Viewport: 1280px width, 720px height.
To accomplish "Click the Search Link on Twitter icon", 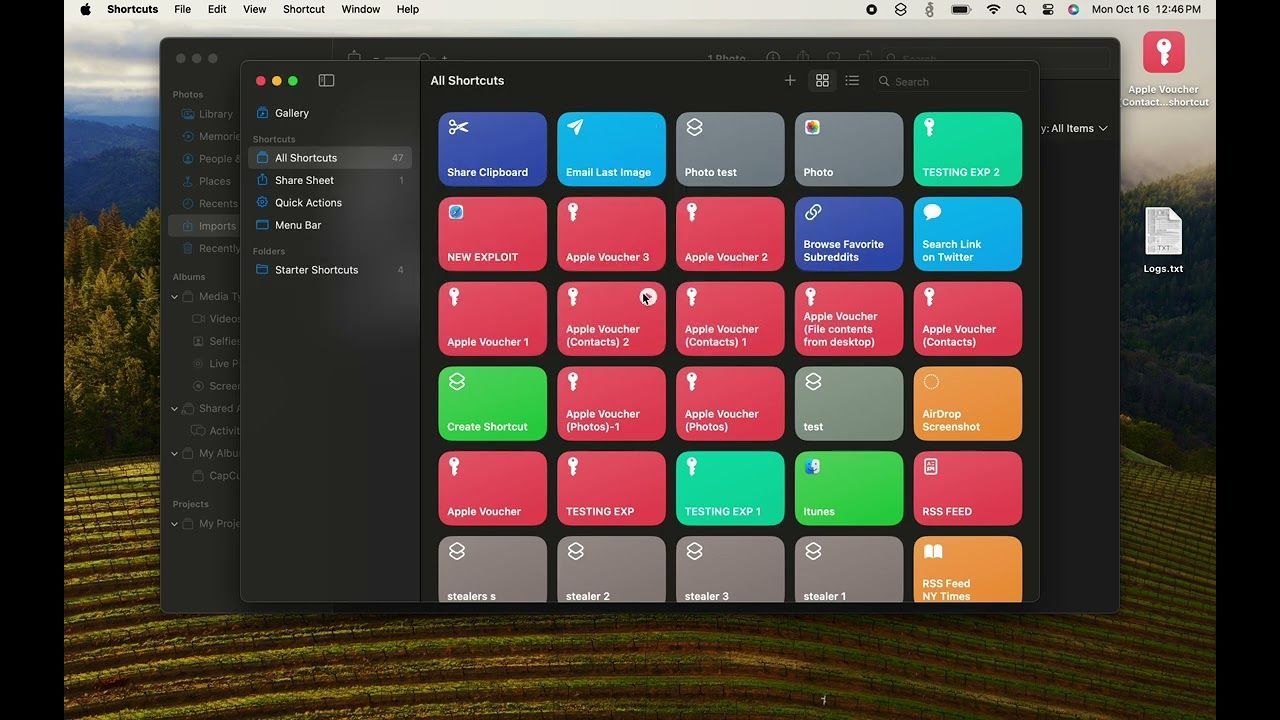I will tap(932, 212).
